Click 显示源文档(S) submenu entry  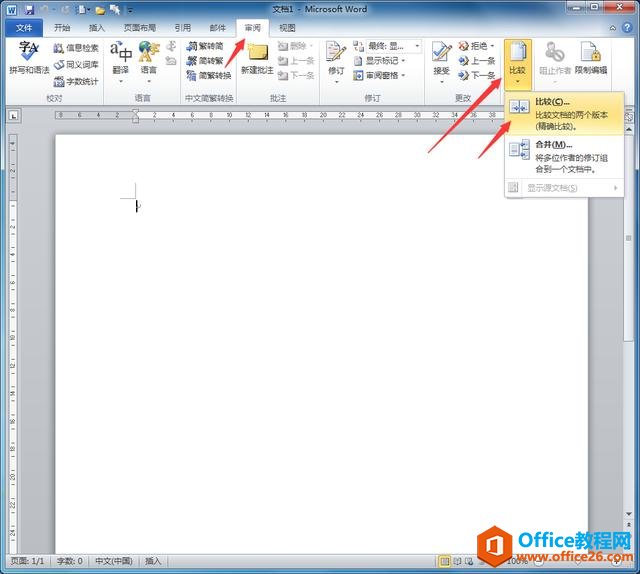coord(564,188)
